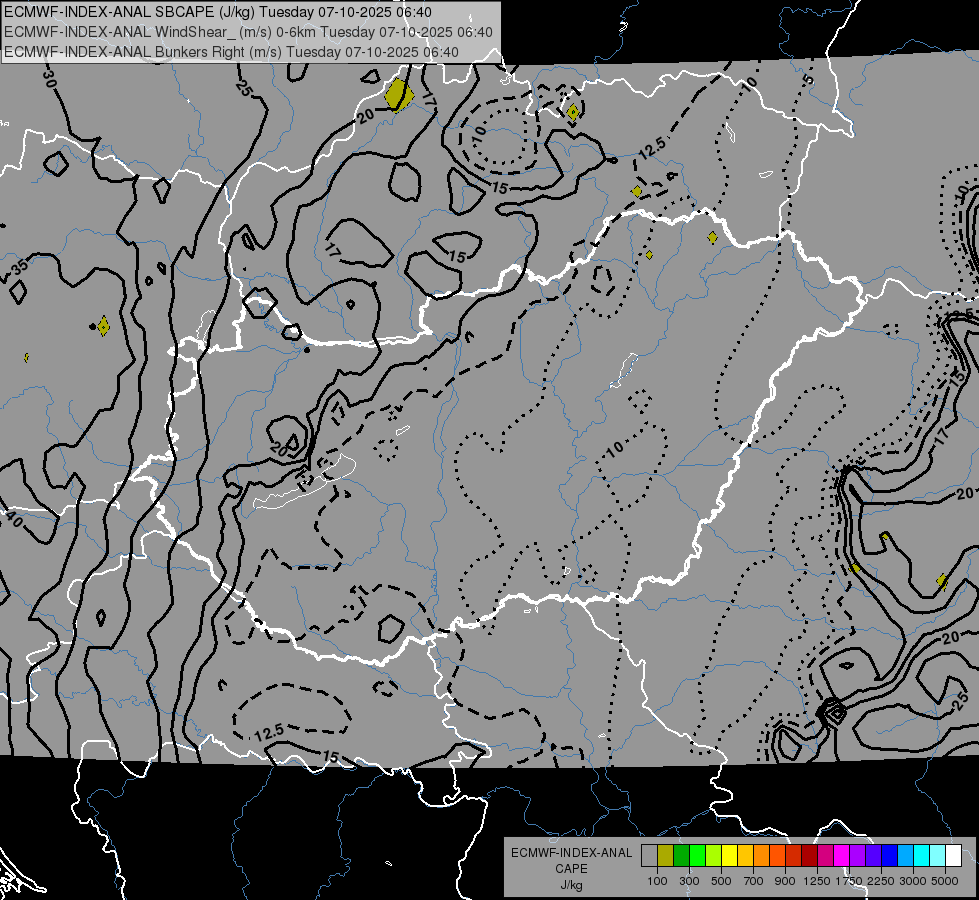
Task: Select the white swatch at the colorbar end
Action: (x=953, y=856)
